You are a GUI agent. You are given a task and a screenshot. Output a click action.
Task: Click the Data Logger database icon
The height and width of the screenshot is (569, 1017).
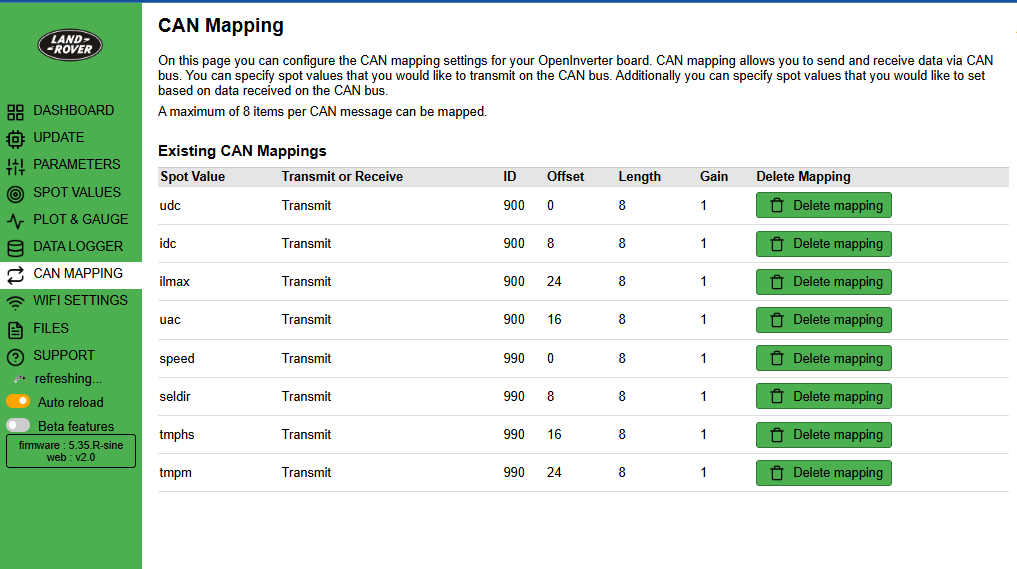(15, 248)
